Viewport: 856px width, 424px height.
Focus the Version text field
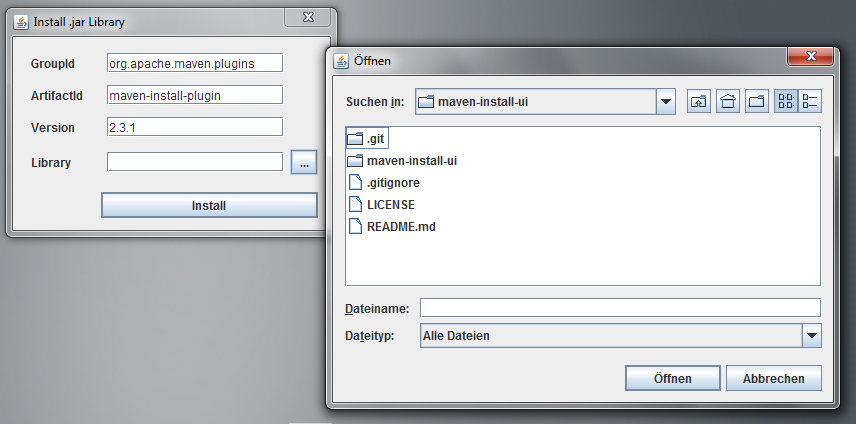coord(195,127)
